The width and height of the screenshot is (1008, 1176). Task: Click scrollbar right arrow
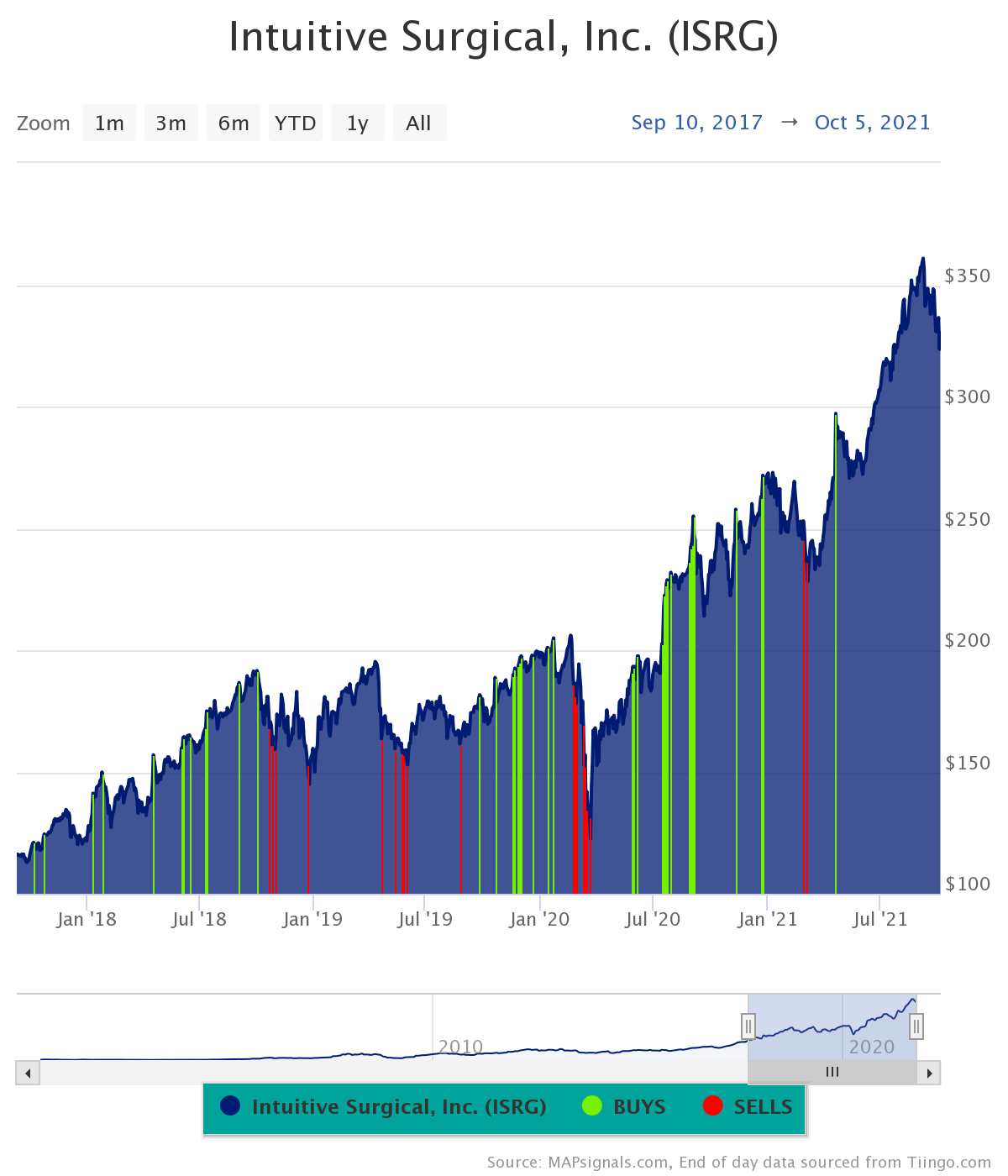[x=929, y=1073]
